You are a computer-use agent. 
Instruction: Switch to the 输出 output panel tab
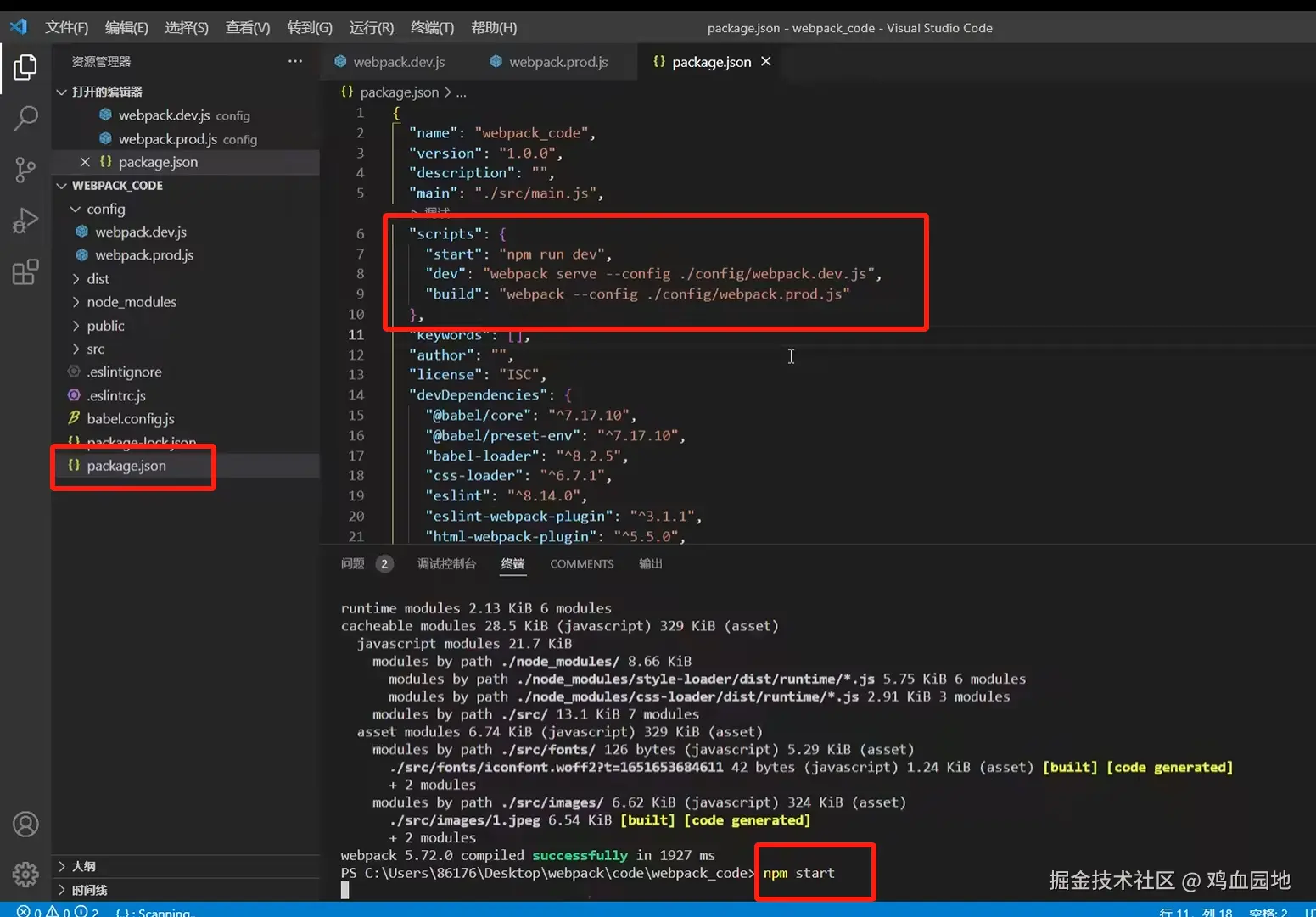click(651, 564)
